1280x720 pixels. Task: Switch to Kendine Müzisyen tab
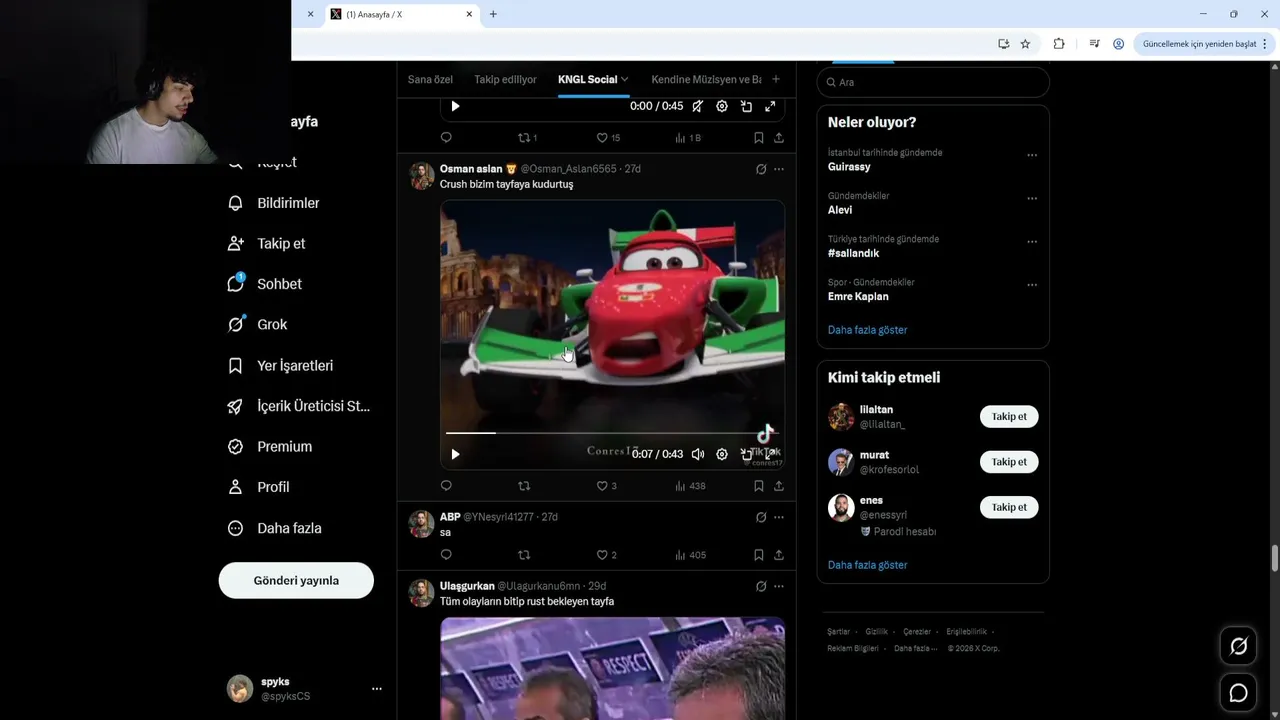pos(706,79)
